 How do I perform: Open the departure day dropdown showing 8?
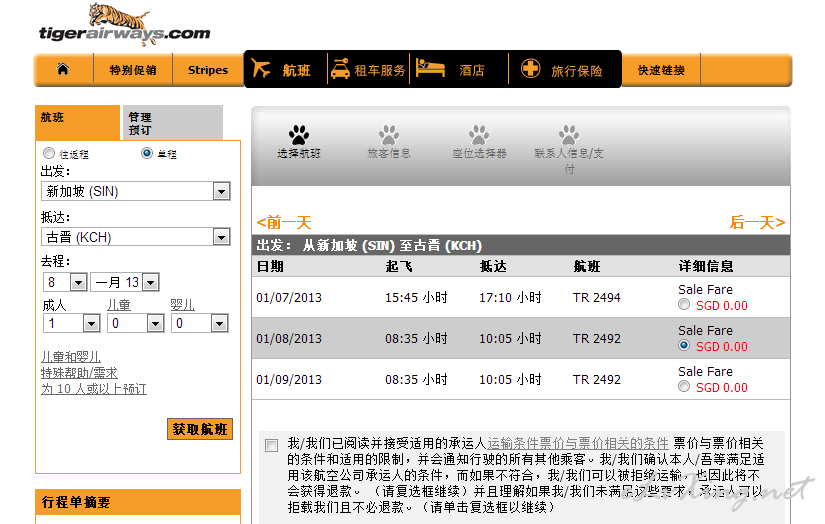coord(65,283)
